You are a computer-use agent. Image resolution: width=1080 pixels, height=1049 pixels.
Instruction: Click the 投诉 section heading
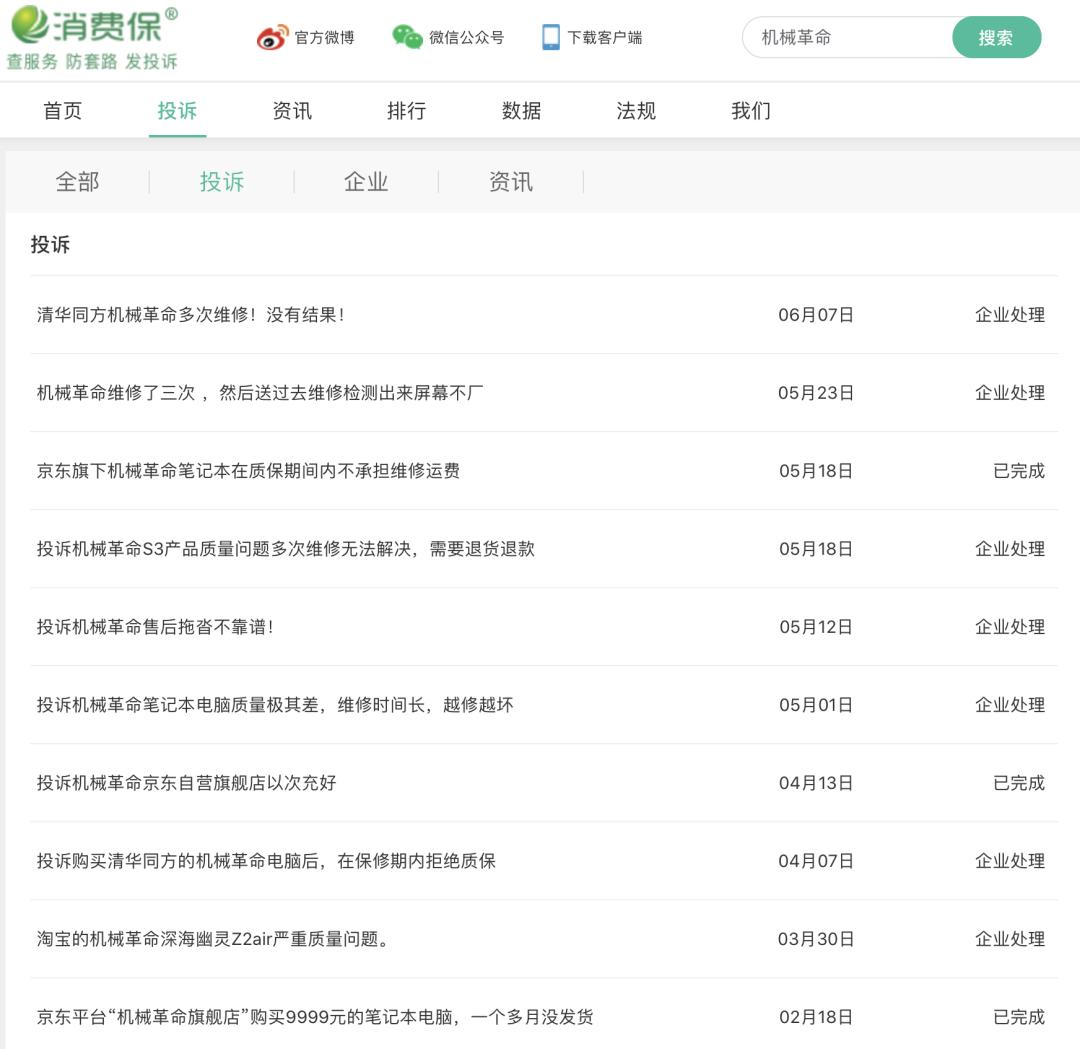50,245
